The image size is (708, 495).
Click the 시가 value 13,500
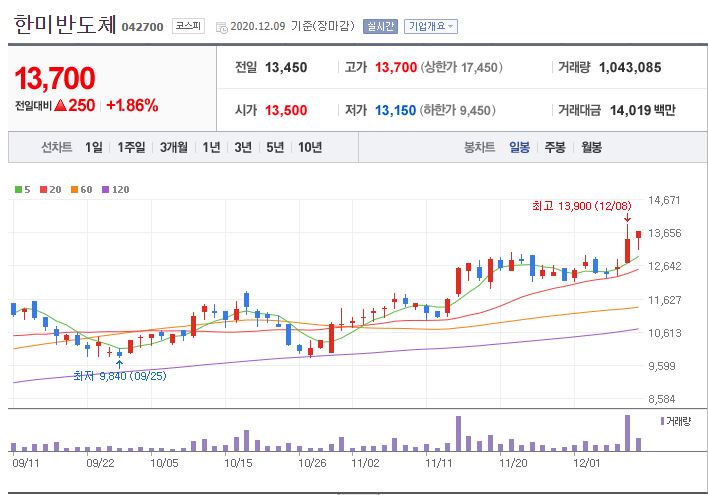click(286, 110)
